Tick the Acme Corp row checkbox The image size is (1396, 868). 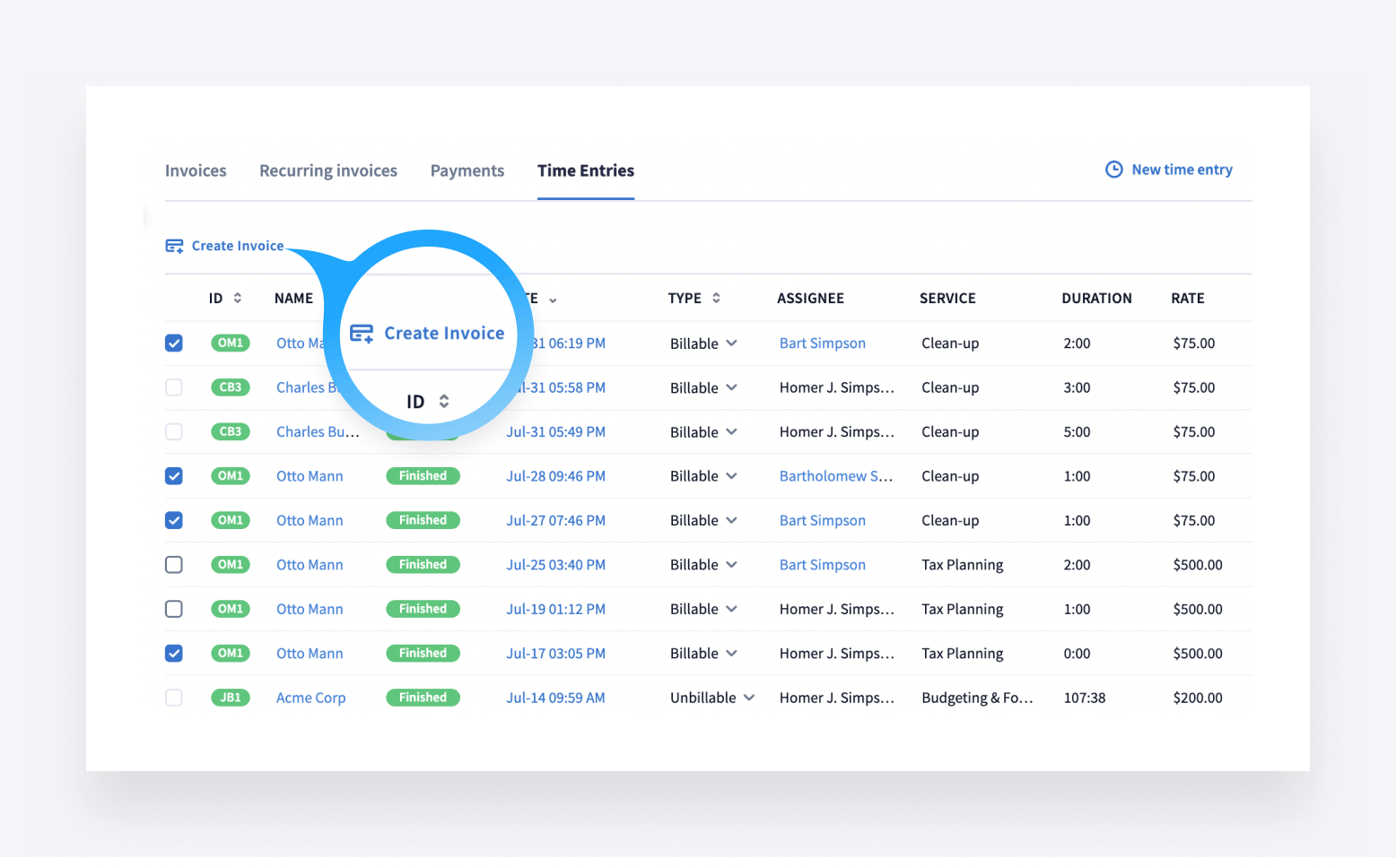pyautogui.click(x=174, y=698)
